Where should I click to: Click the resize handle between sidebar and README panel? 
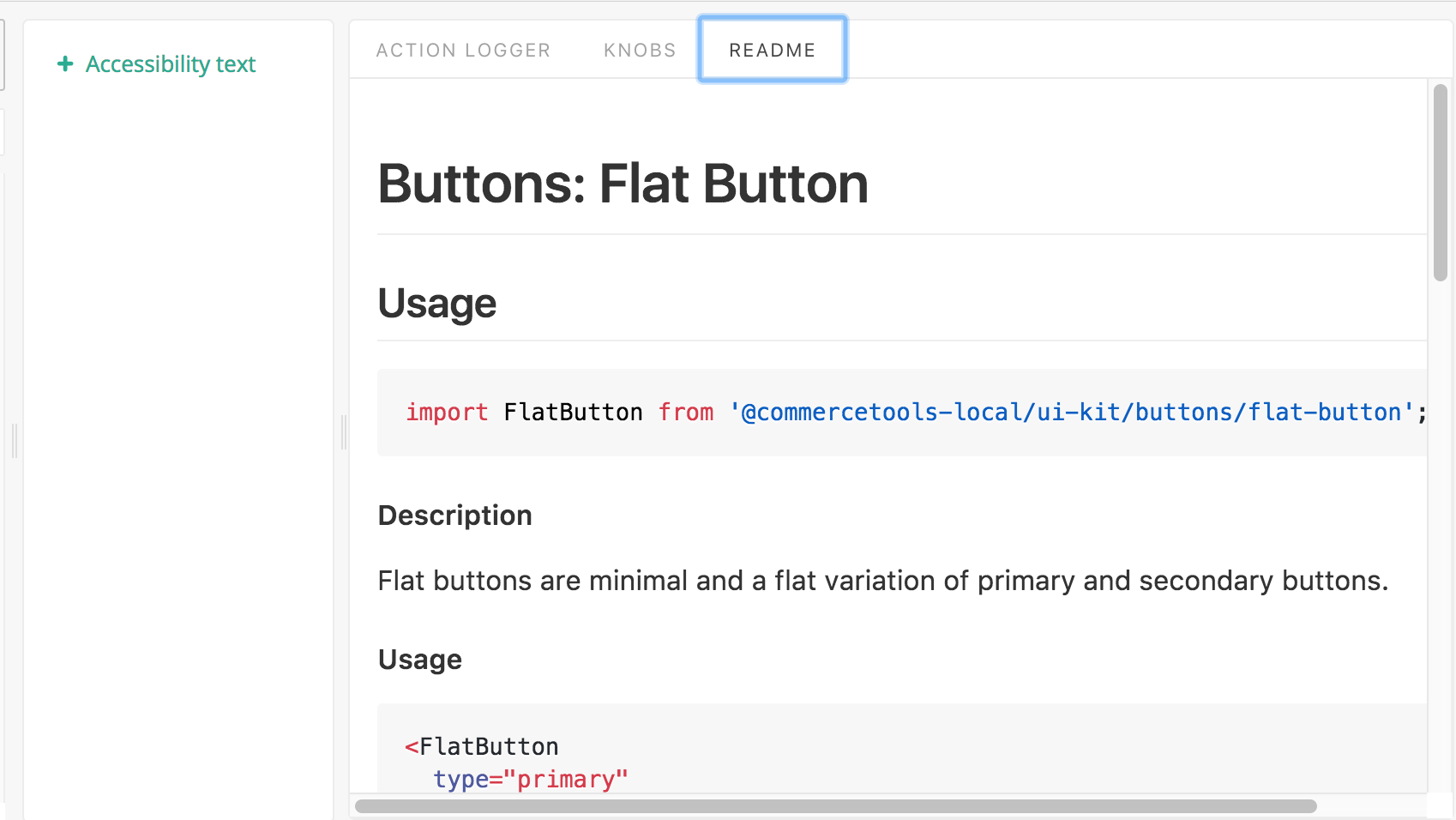[344, 431]
